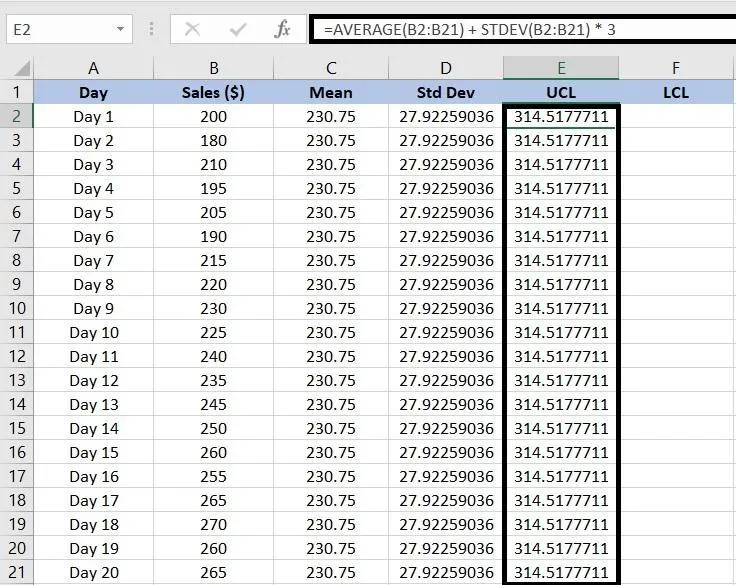Click sales value 200 for Day 1
Screen dimensions: 736x585
pyautogui.click(x=214, y=116)
